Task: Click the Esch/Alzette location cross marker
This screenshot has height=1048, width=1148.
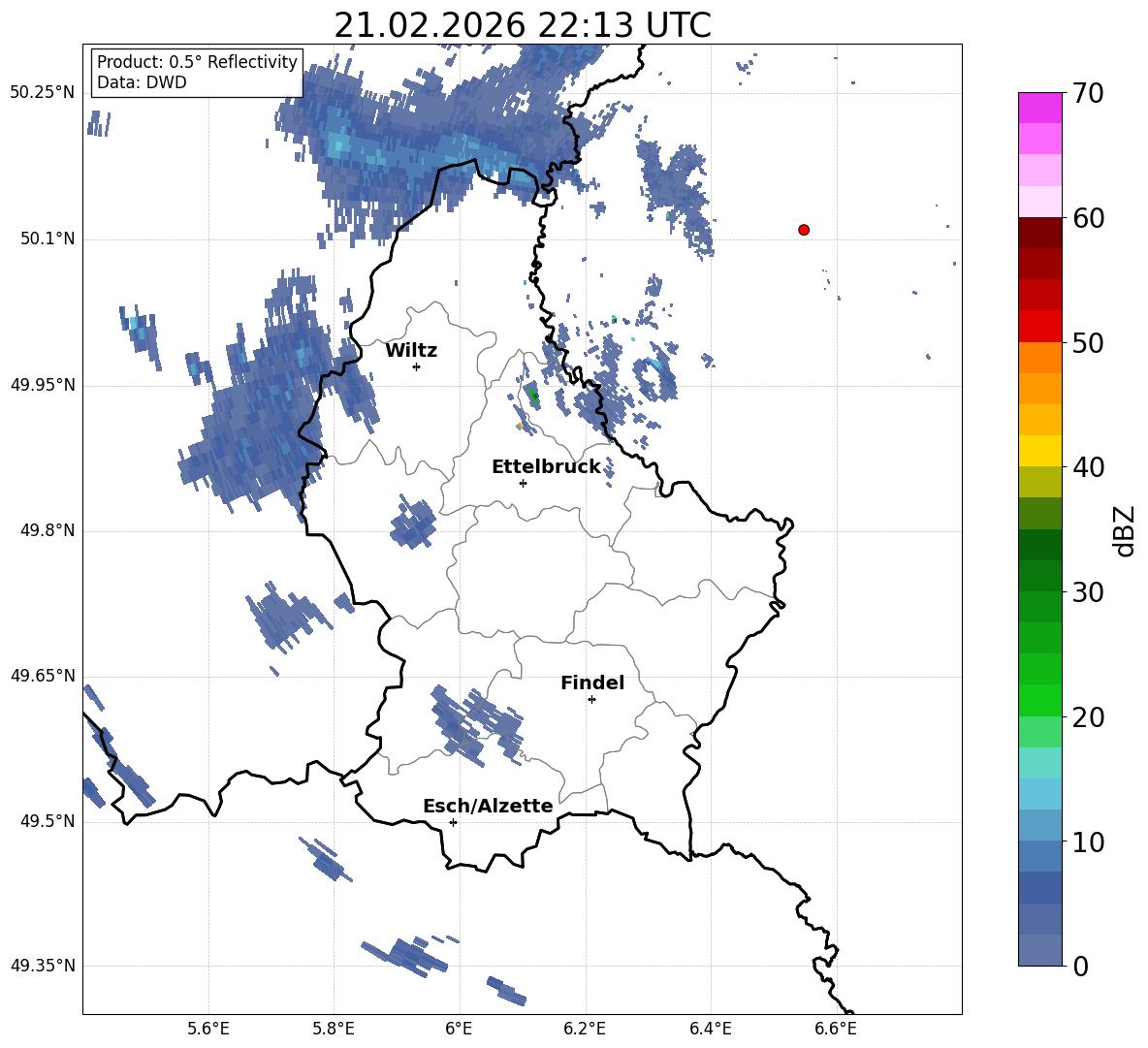Action: tap(453, 822)
